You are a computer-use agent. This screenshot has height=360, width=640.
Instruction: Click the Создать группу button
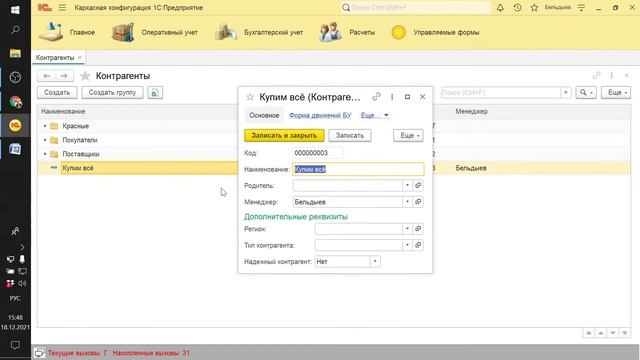[112, 93]
